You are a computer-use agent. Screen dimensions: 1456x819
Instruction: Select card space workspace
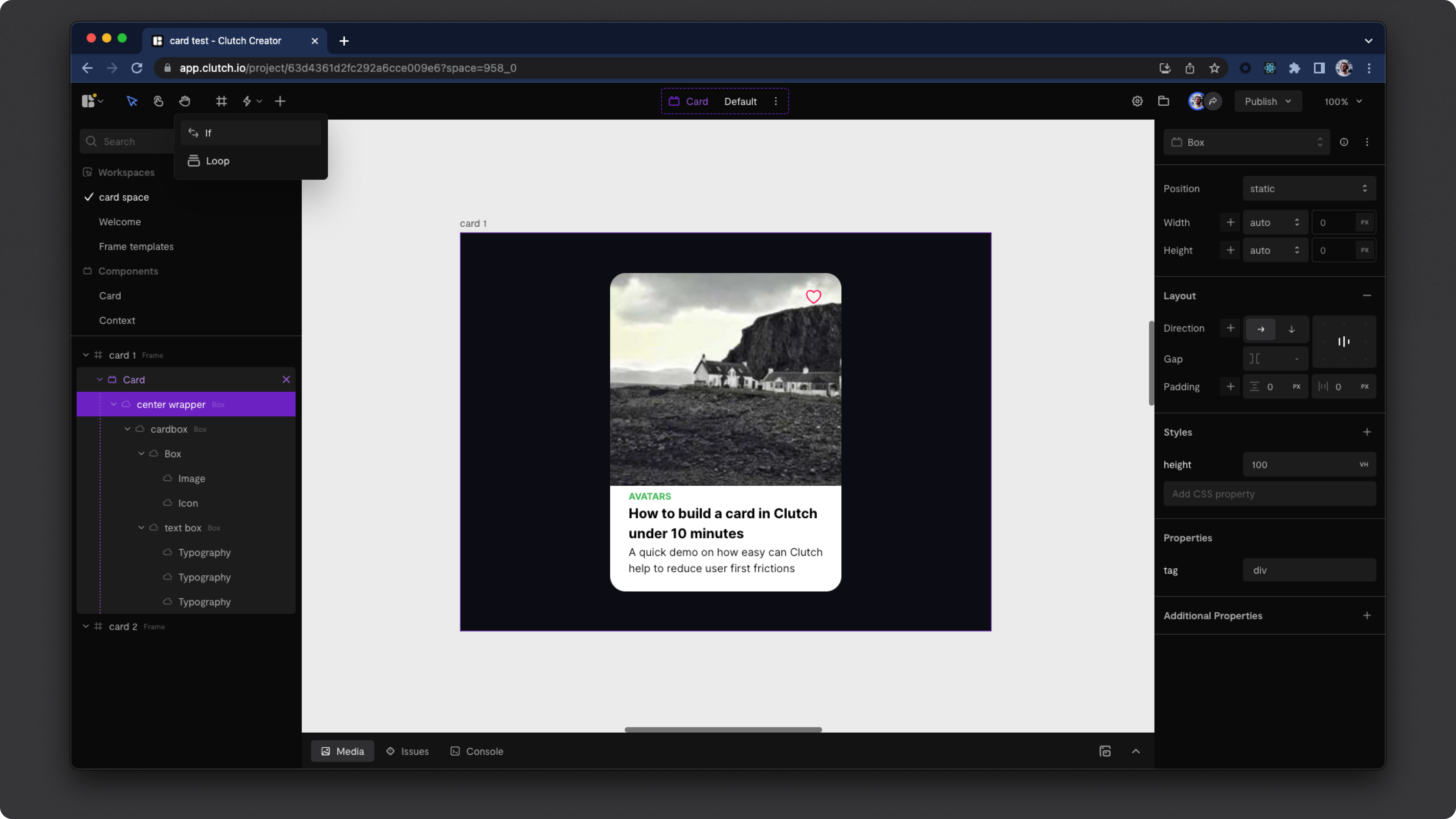click(x=124, y=197)
